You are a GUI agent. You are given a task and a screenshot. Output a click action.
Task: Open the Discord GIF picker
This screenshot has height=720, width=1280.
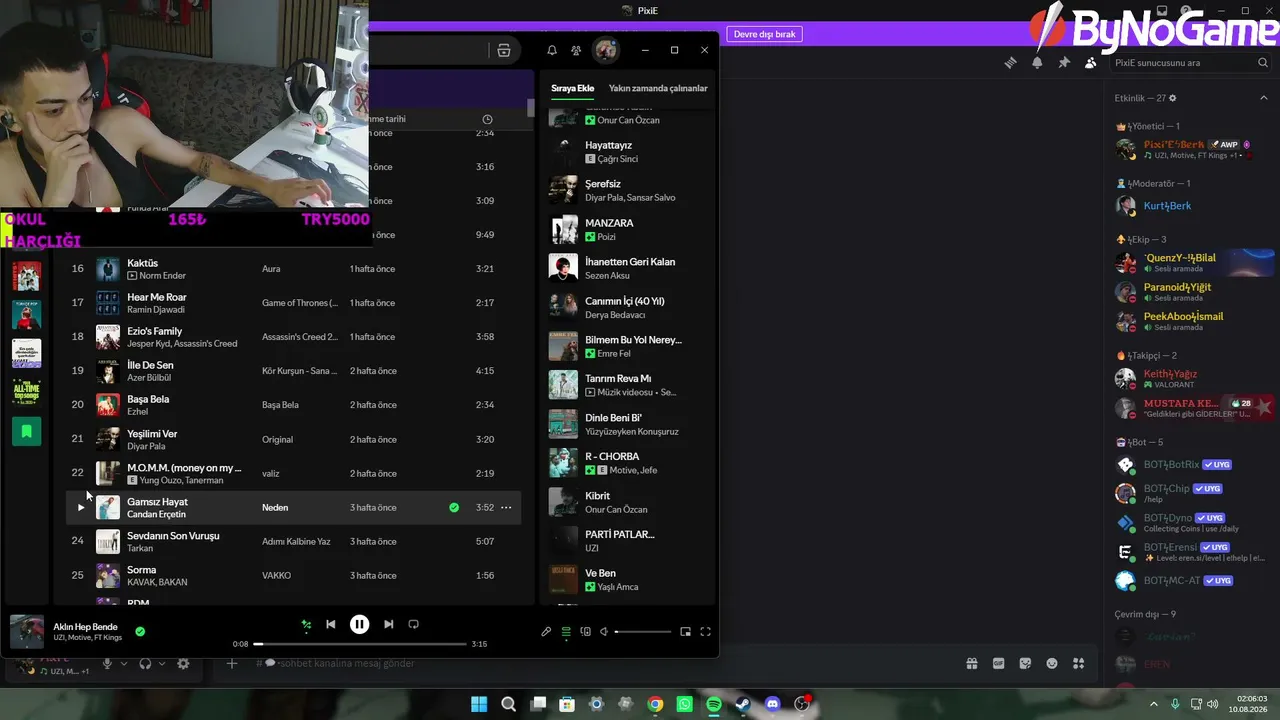coord(998,663)
